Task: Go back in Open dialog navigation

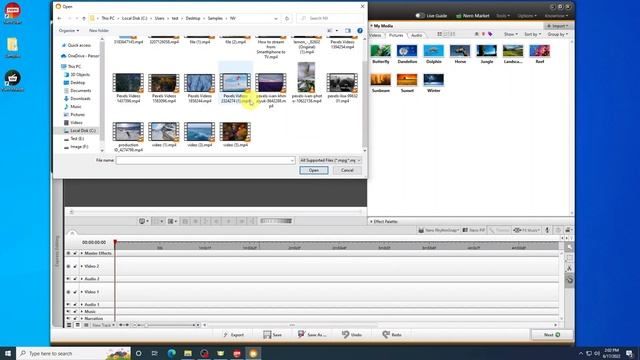Action: coord(60,18)
